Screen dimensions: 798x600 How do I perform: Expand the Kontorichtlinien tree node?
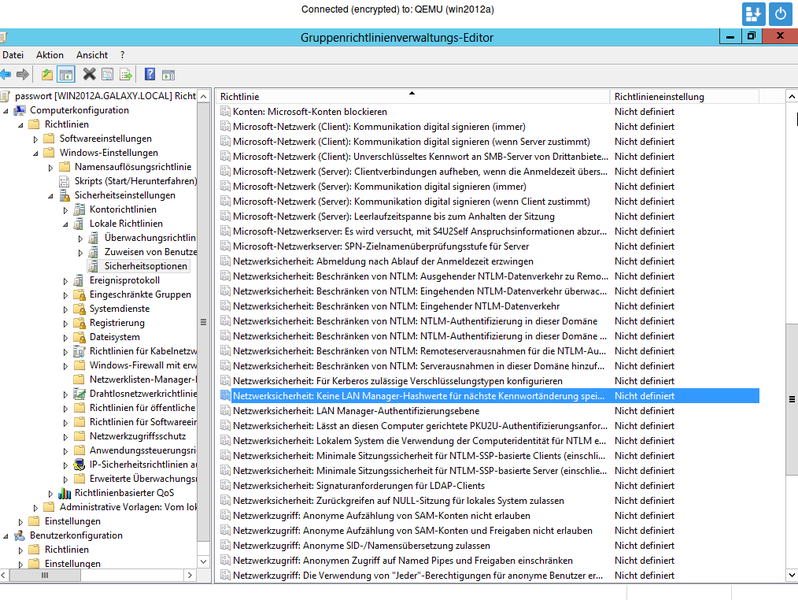click(x=66, y=210)
